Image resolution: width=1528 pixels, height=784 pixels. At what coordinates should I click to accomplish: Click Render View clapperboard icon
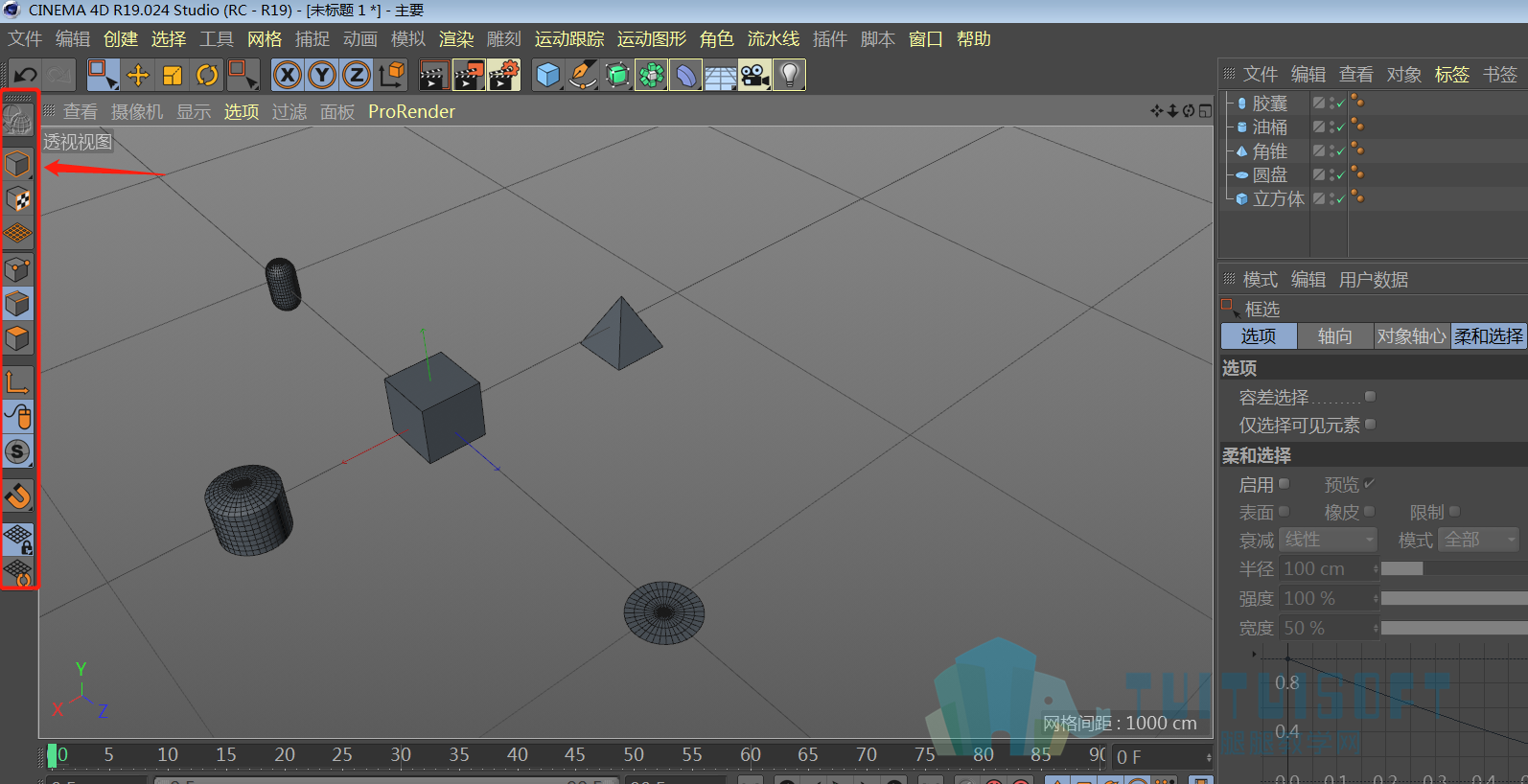(x=433, y=75)
